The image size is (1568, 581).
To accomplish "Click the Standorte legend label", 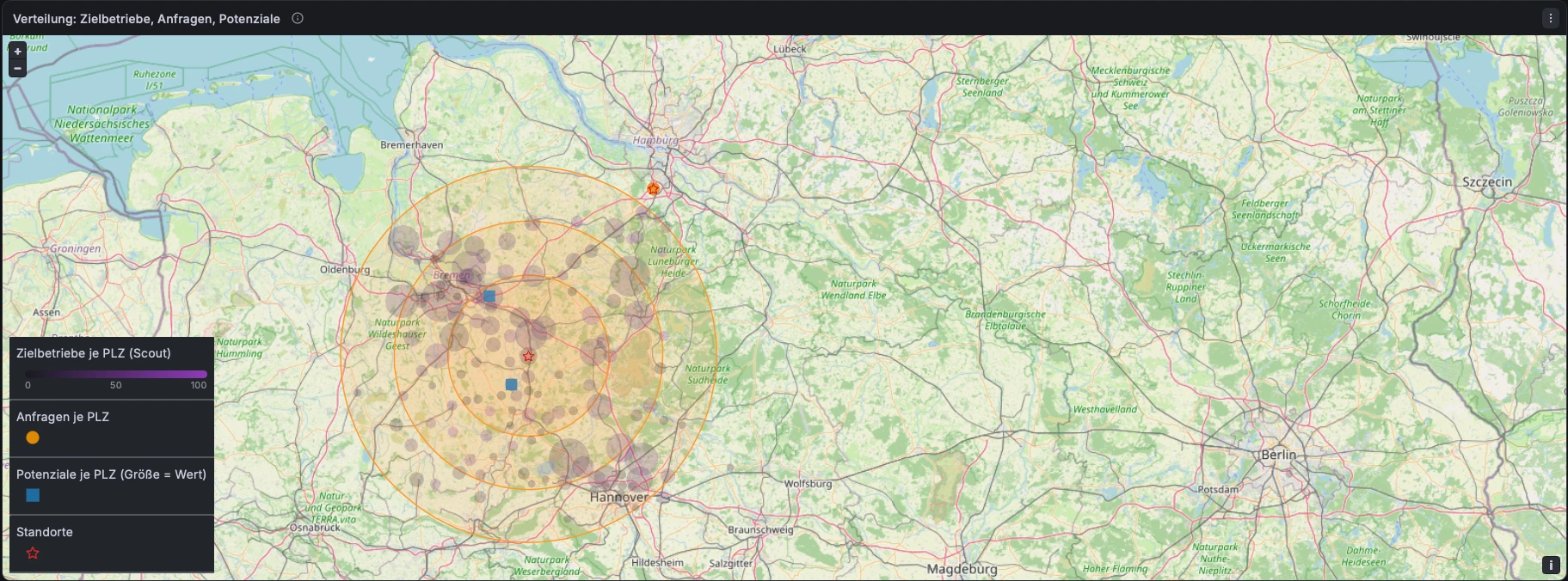I will coord(45,532).
